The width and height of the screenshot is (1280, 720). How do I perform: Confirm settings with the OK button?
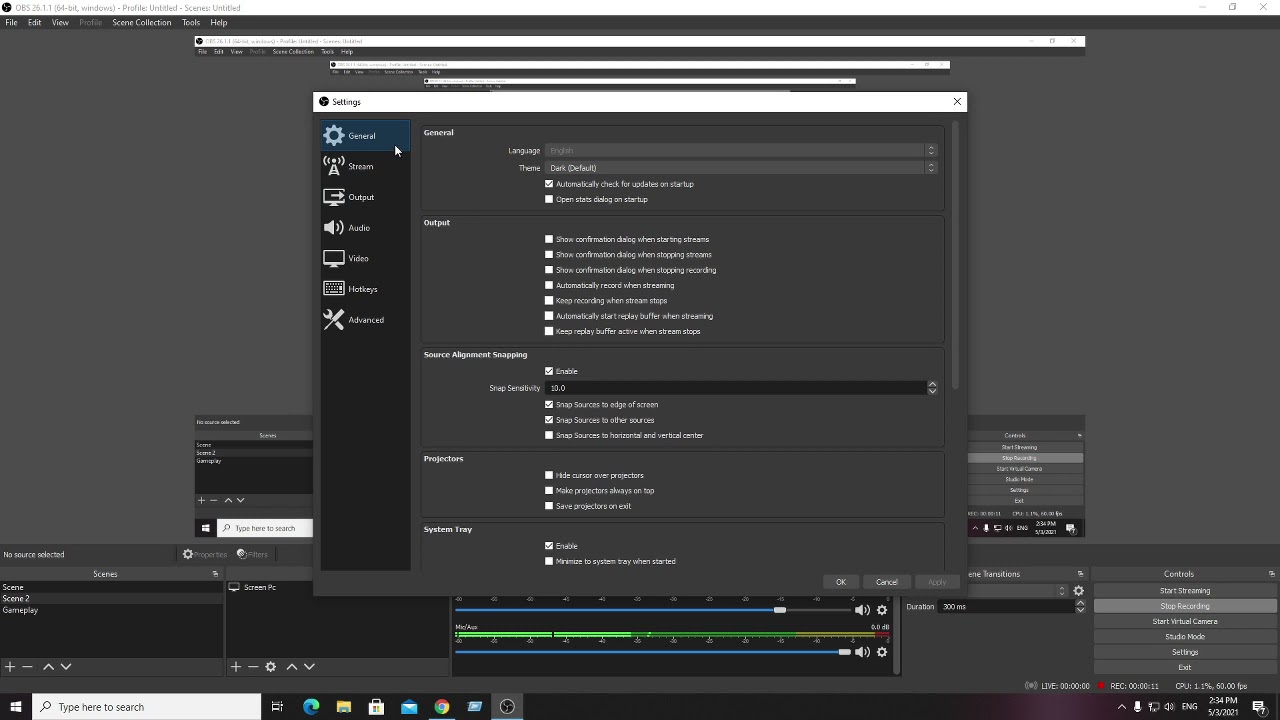[841, 582]
